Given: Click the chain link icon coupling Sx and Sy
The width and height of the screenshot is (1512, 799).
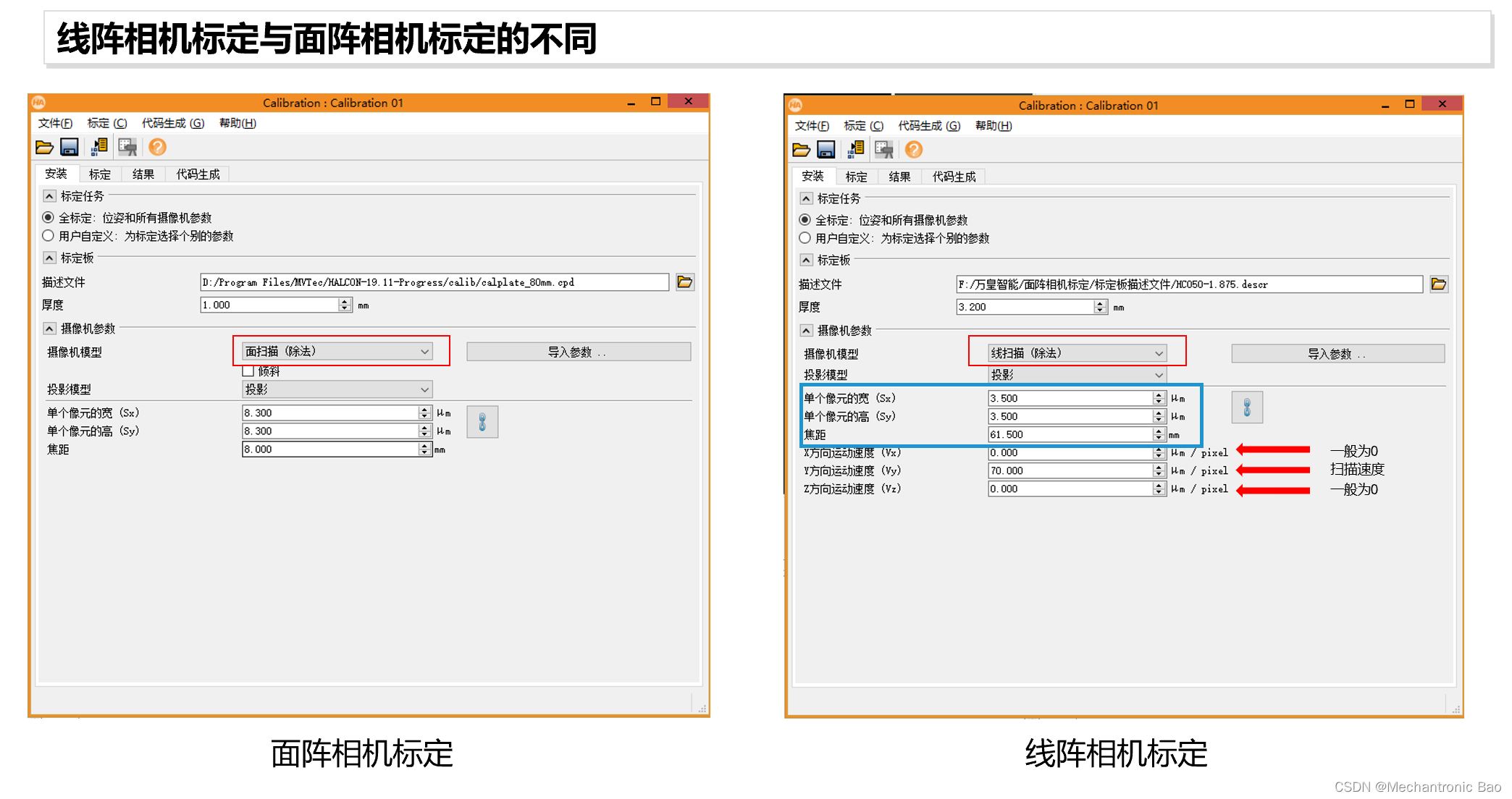Looking at the screenshot, I should (482, 421).
